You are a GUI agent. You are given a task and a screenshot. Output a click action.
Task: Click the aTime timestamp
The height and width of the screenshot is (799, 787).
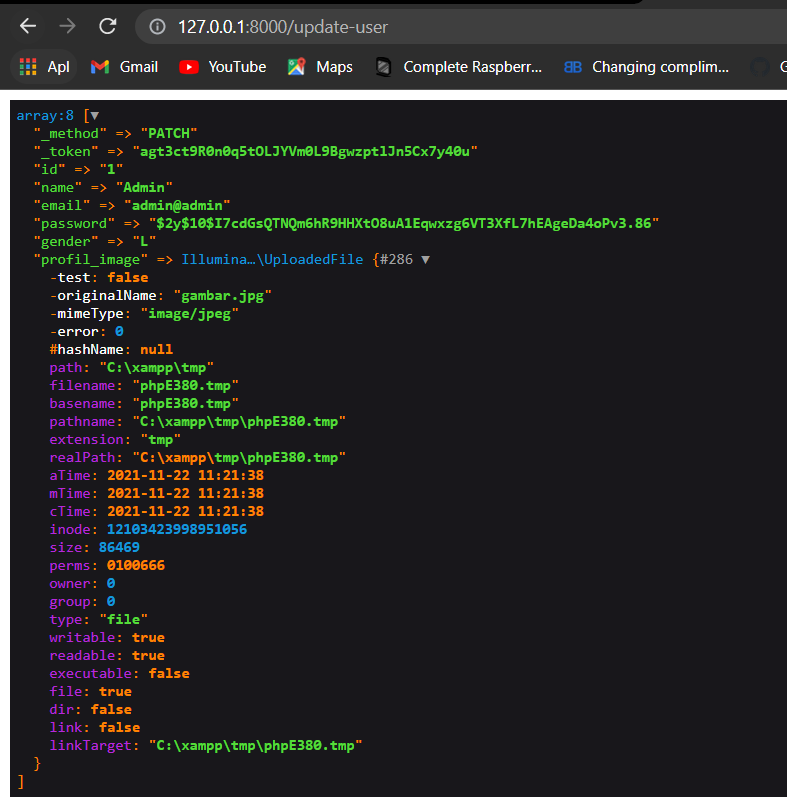(185, 475)
